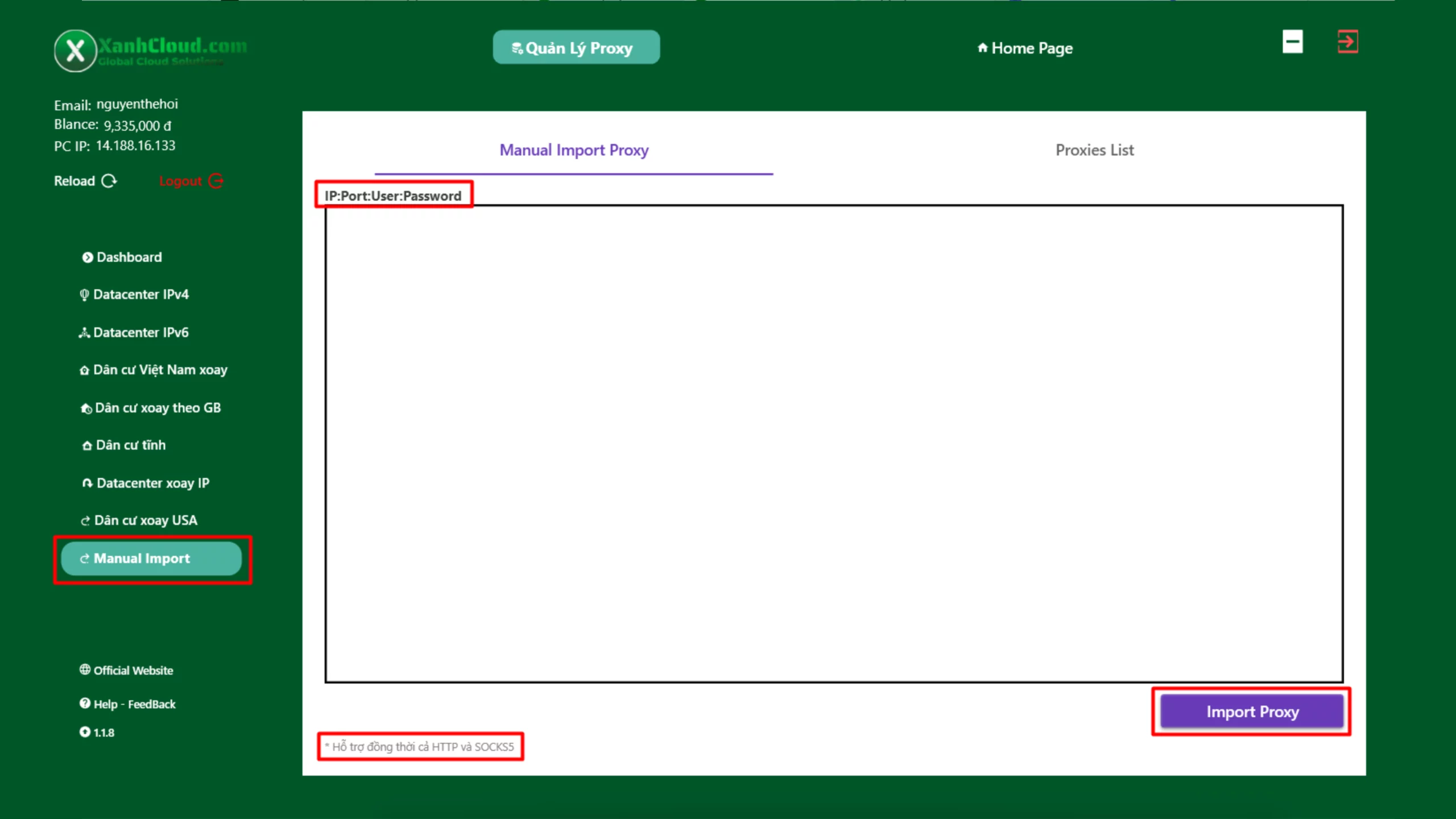Open Dân cư xoay theo GB

tap(157, 408)
